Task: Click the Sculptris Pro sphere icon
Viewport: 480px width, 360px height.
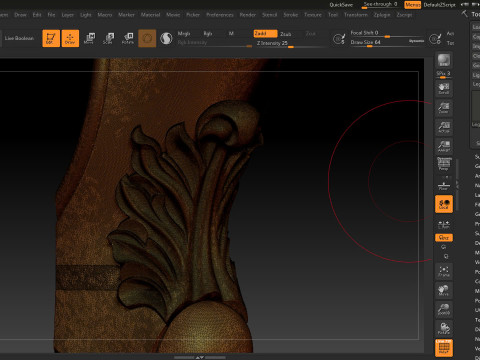Action: click(166, 39)
